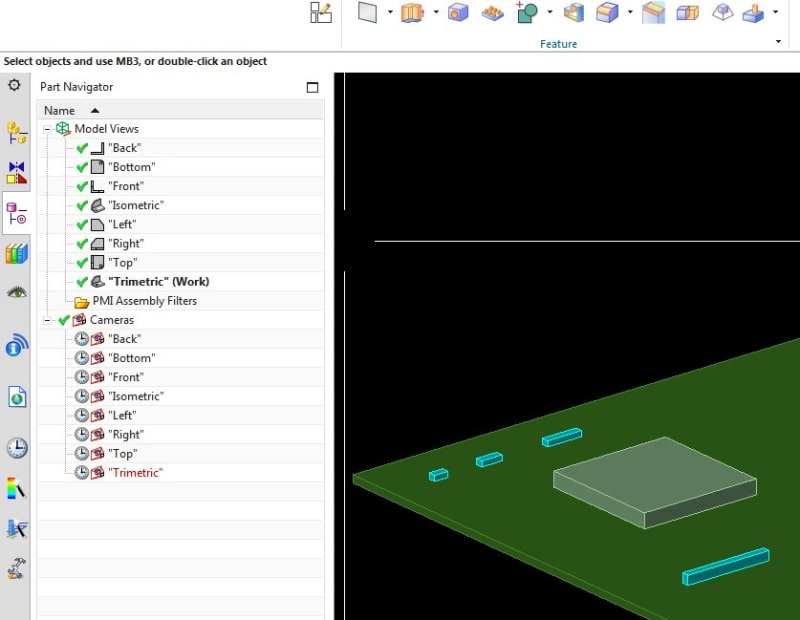Open the Datum Plane dropdown arrow
The image size is (800, 620).
pyautogui.click(x=390, y=12)
